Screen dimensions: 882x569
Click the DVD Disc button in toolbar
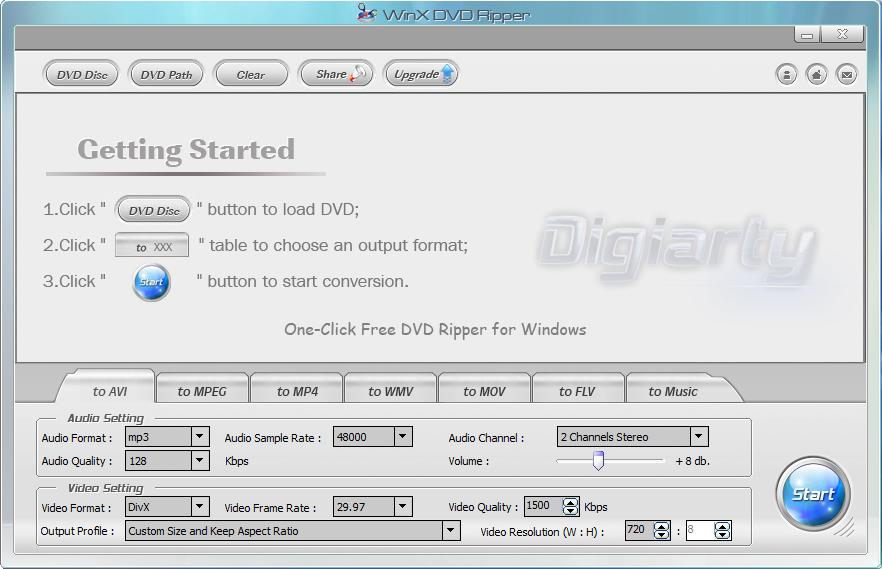[x=81, y=74]
